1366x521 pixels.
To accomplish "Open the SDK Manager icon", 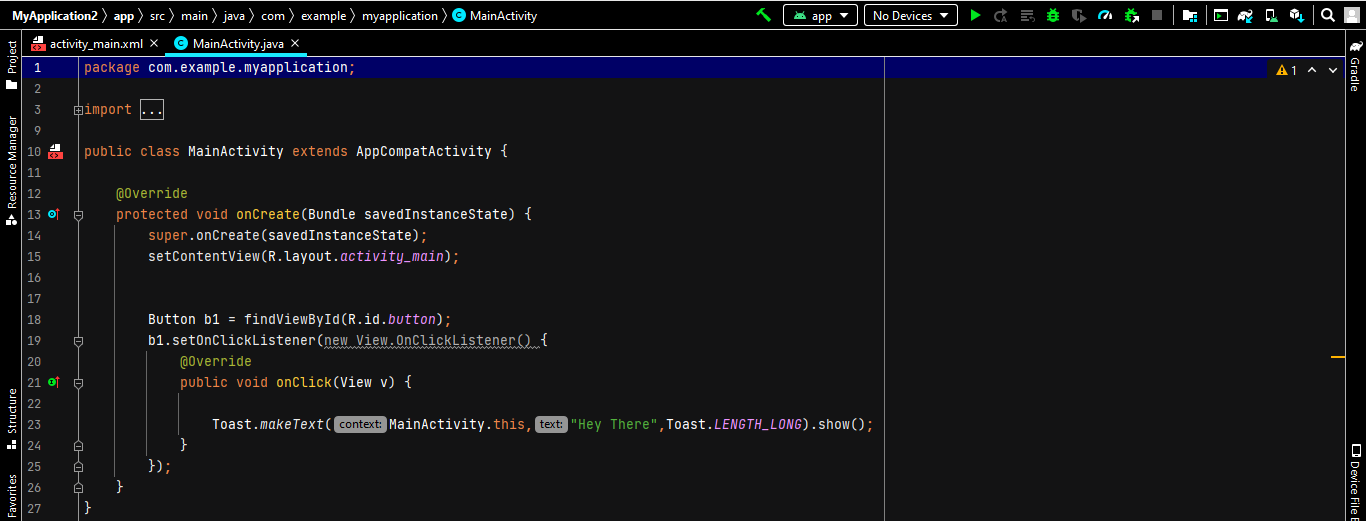I will [1296, 15].
